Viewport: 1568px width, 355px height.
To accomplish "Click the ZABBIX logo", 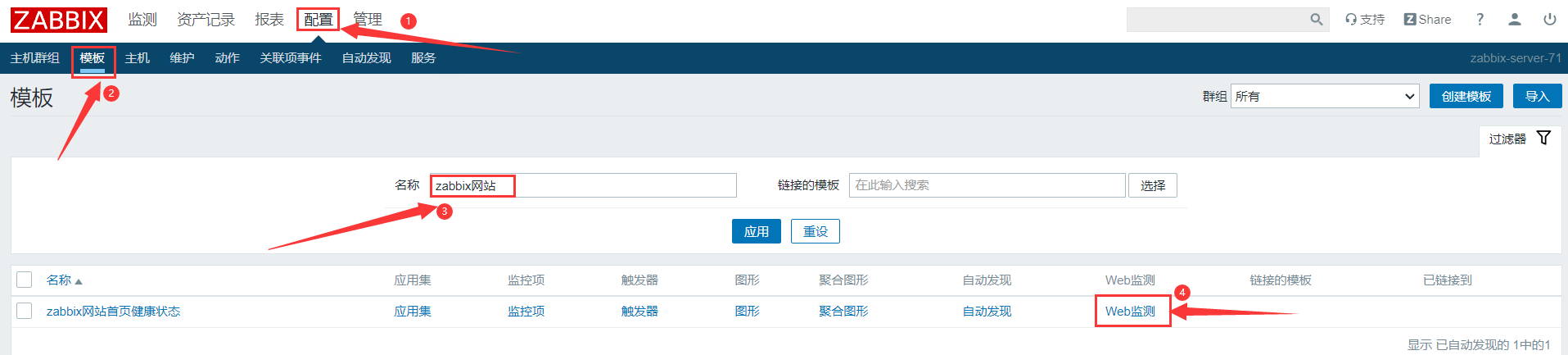I will 59,20.
